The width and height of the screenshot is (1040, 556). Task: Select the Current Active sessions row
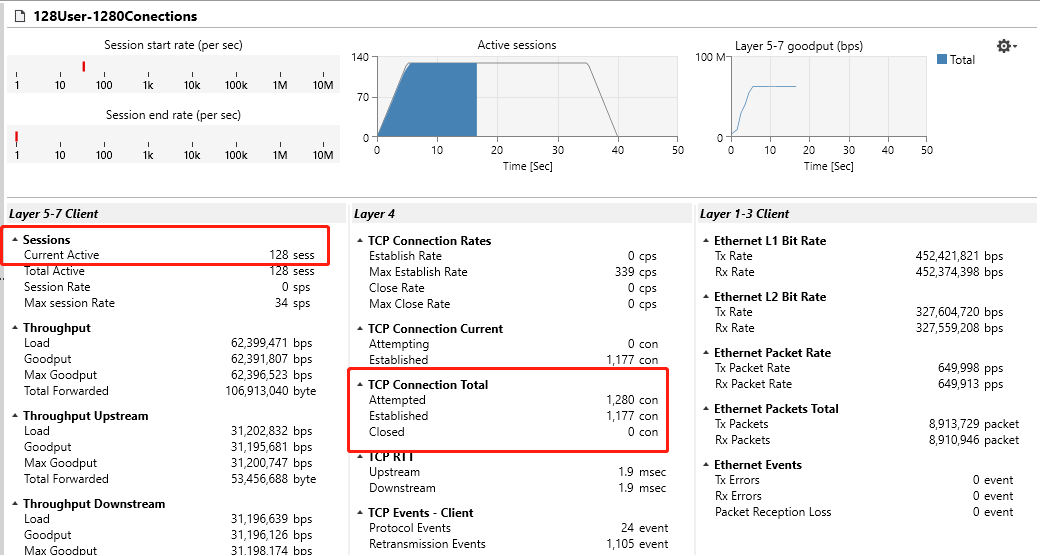(169, 255)
